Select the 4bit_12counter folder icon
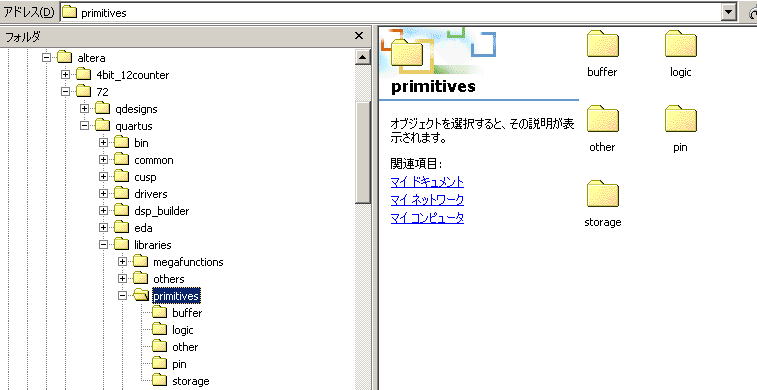Image resolution: width=757 pixels, height=390 pixels. tap(84, 74)
